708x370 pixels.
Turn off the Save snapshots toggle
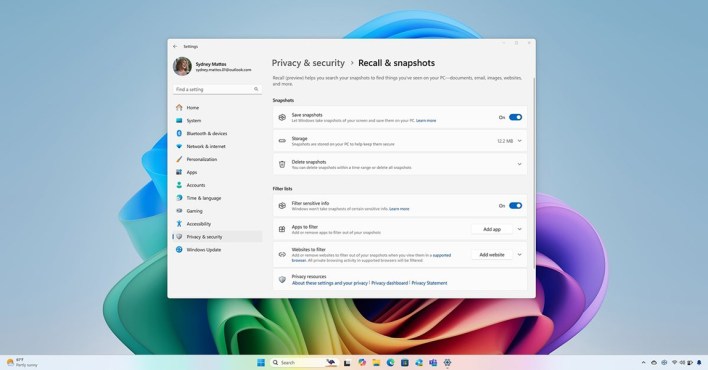pyautogui.click(x=515, y=117)
